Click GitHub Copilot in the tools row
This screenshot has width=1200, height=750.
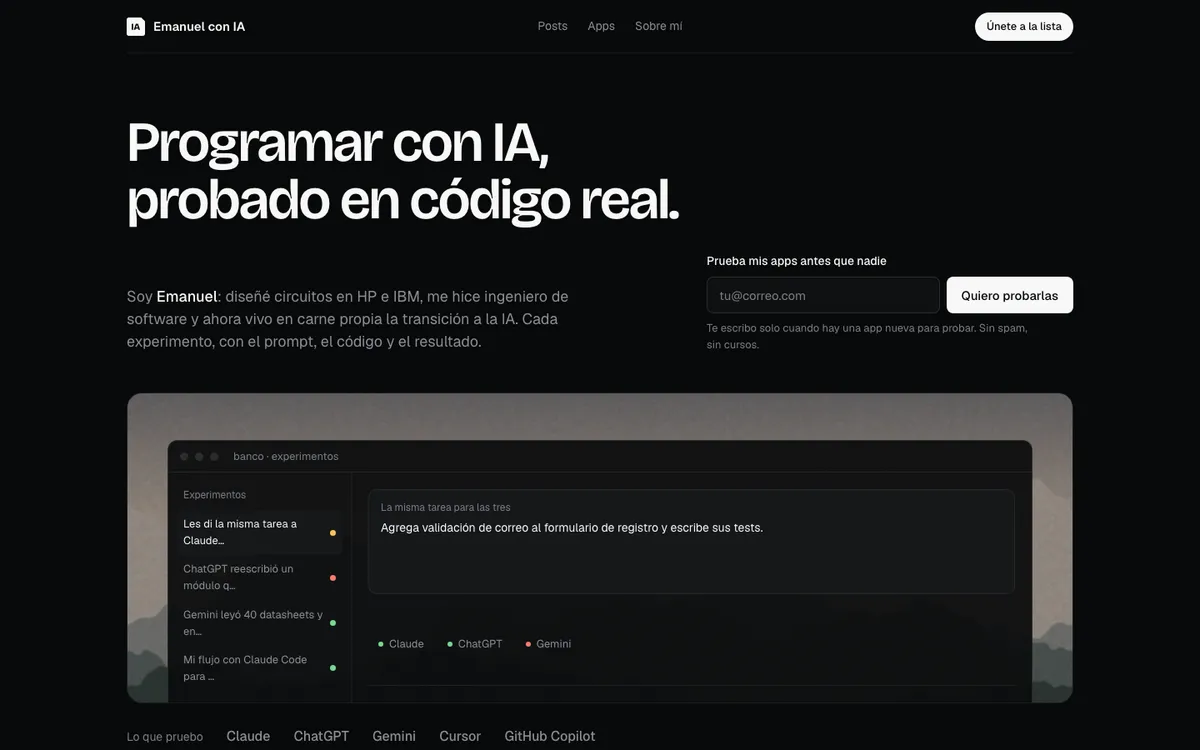(550, 736)
